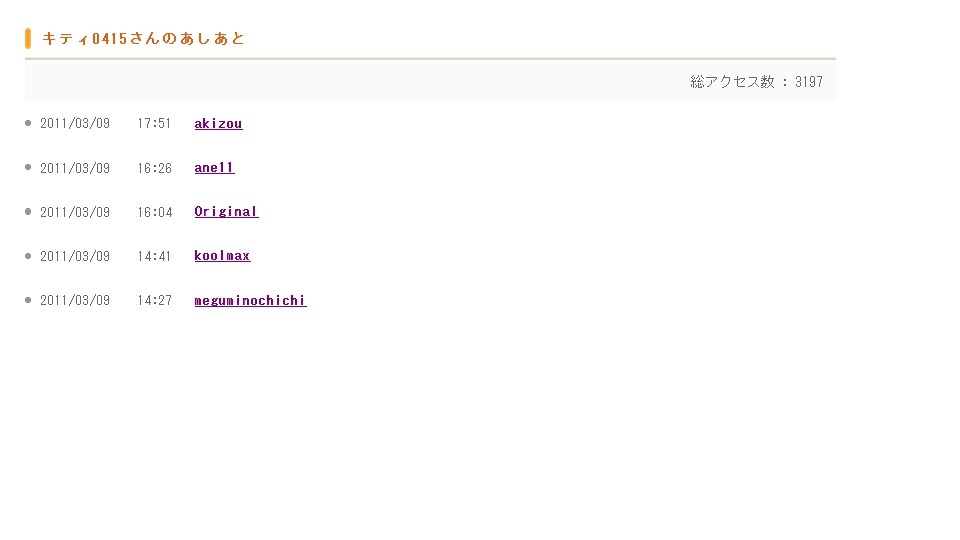Click the 総アクセス数 3197 total count
The width and height of the screenshot is (960, 540).
pos(756,82)
